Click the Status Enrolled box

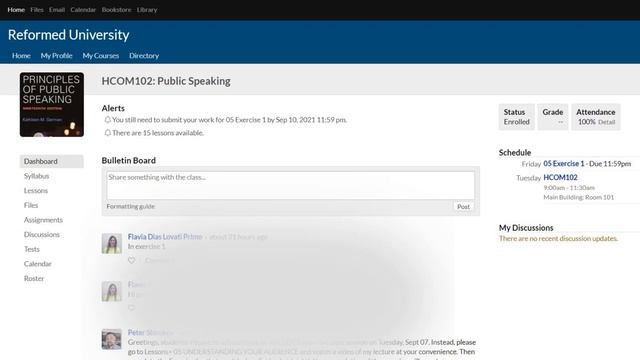click(x=516, y=117)
